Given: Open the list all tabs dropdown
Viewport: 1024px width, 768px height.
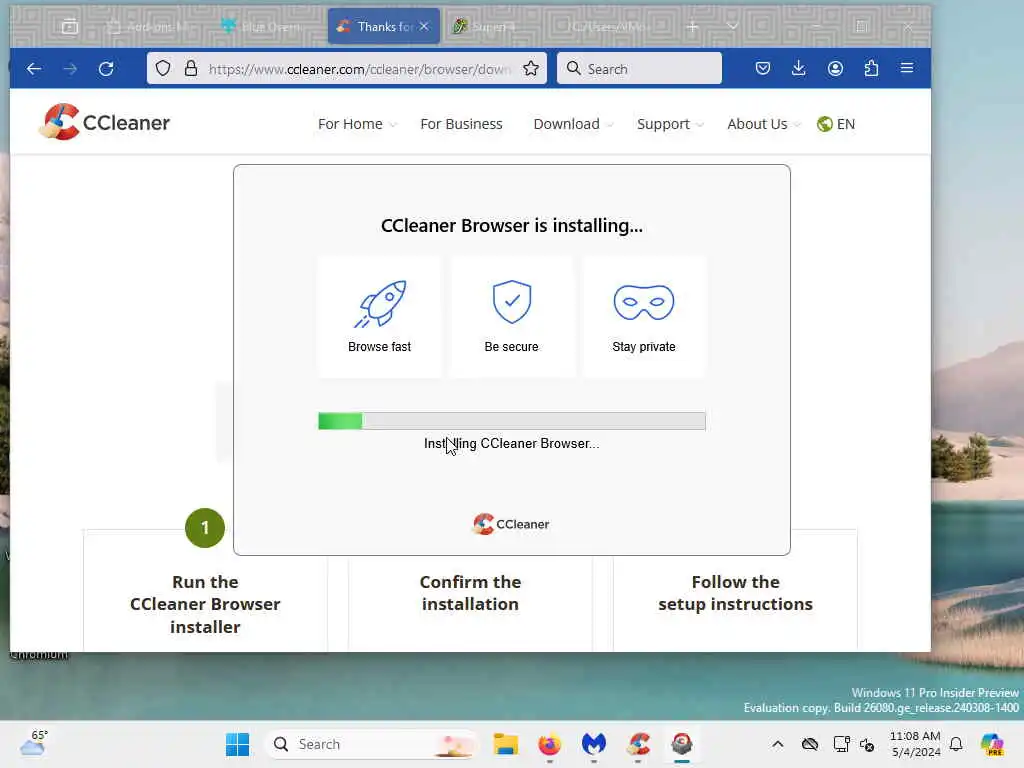Looking at the screenshot, I should click(x=733, y=27).
